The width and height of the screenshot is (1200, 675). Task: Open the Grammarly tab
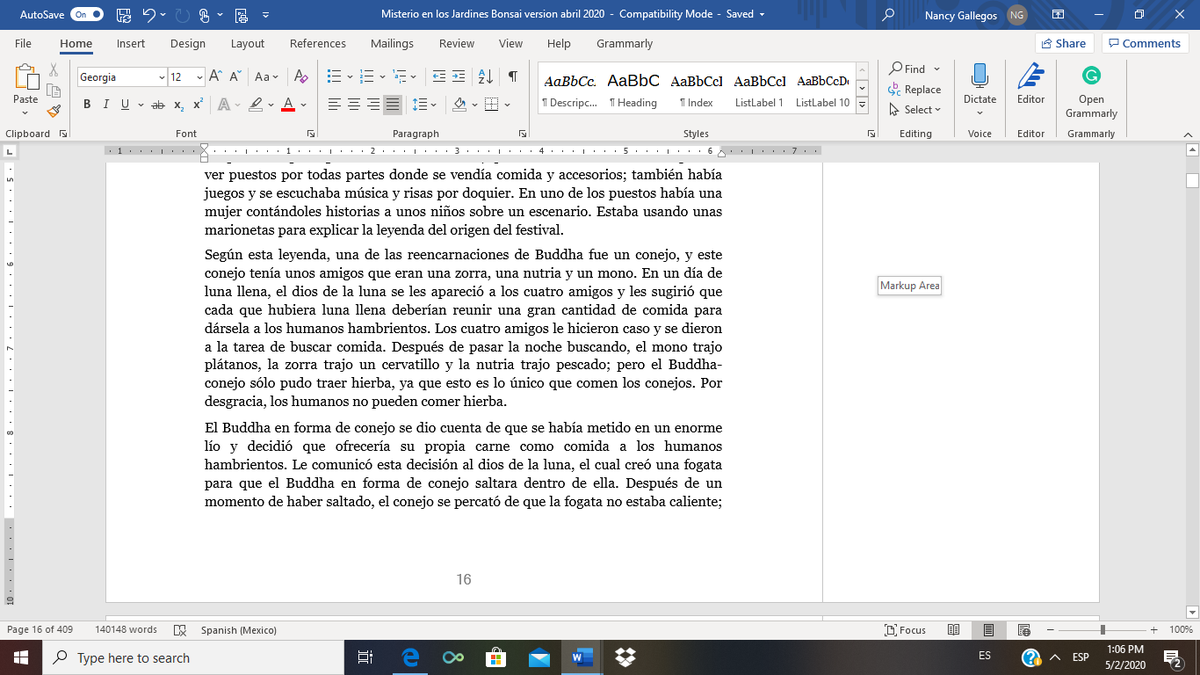tap(624, 43)
